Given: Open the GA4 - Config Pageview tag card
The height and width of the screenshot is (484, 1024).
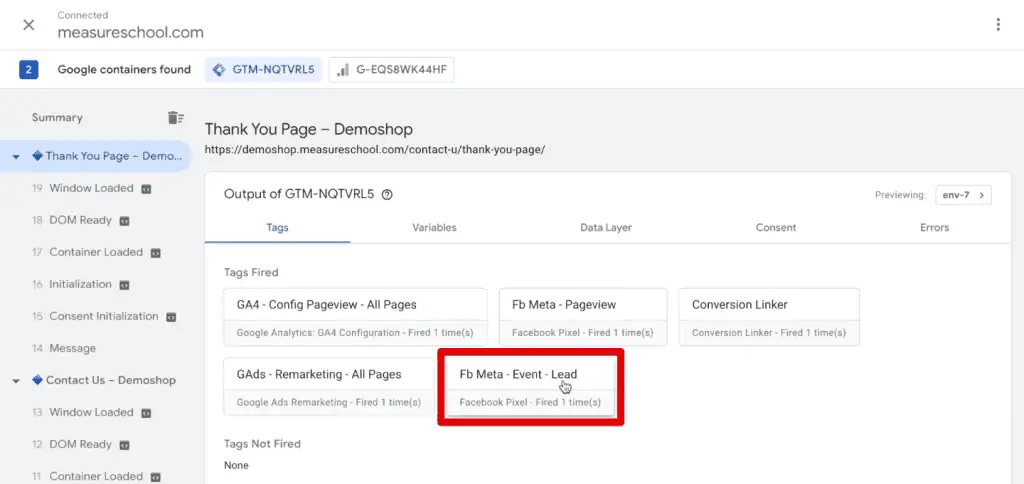Looking at the screenshot, I should (x=328, y=317).
